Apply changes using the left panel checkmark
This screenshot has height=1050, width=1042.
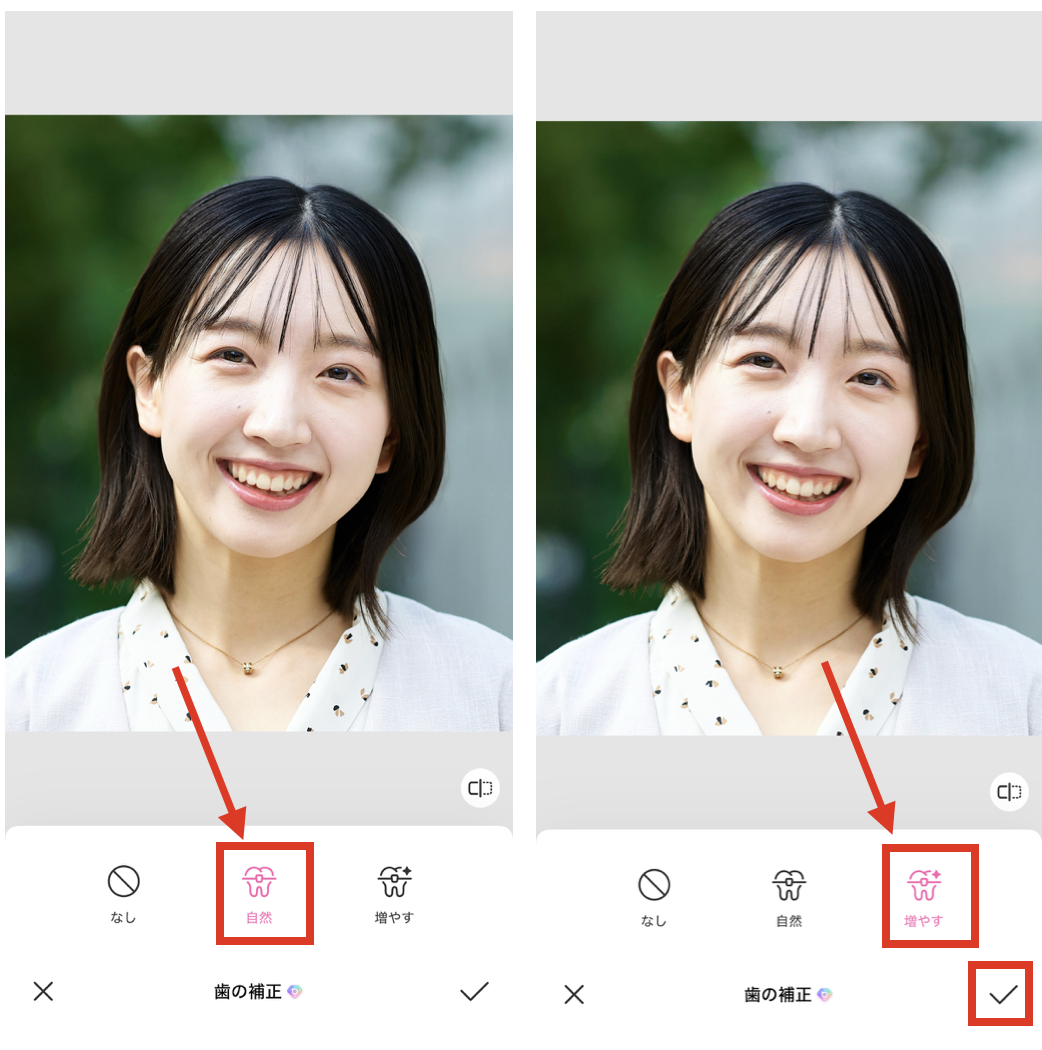click(473, 992)
